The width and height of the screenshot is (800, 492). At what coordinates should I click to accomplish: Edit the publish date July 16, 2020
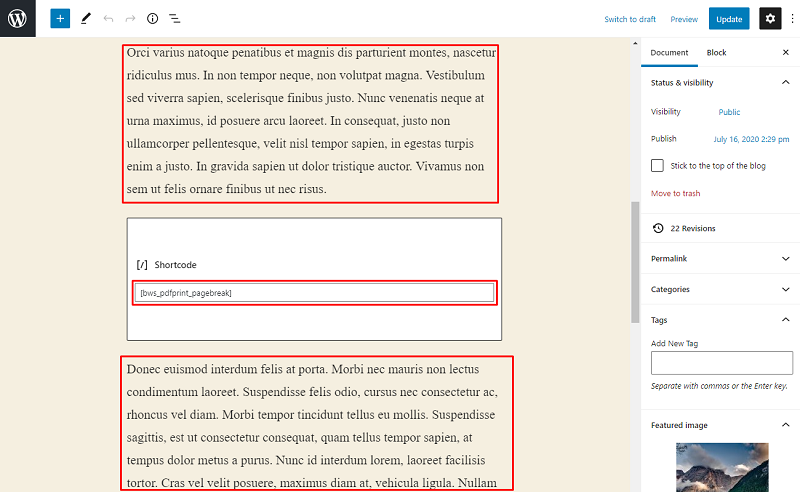click(751, 139)
